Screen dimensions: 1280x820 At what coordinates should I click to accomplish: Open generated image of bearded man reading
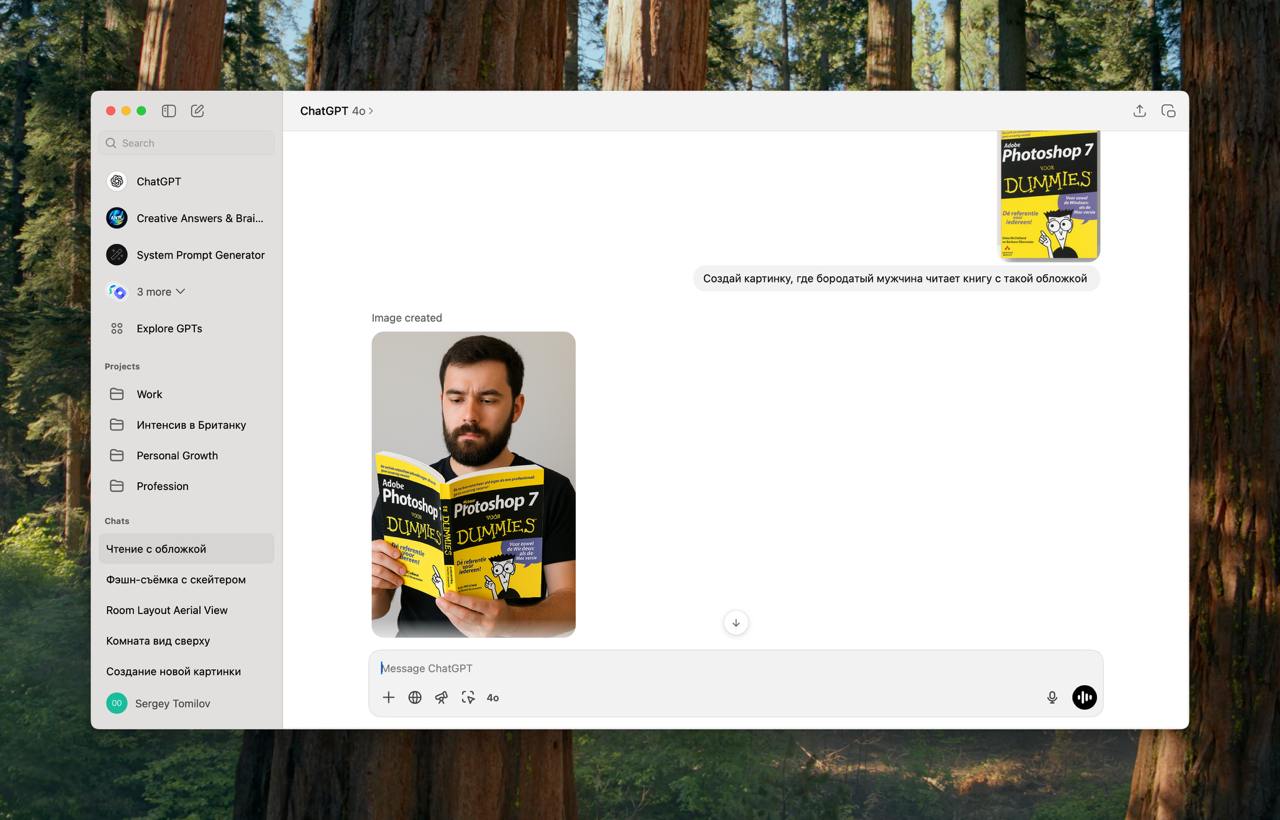coord(474,484)
